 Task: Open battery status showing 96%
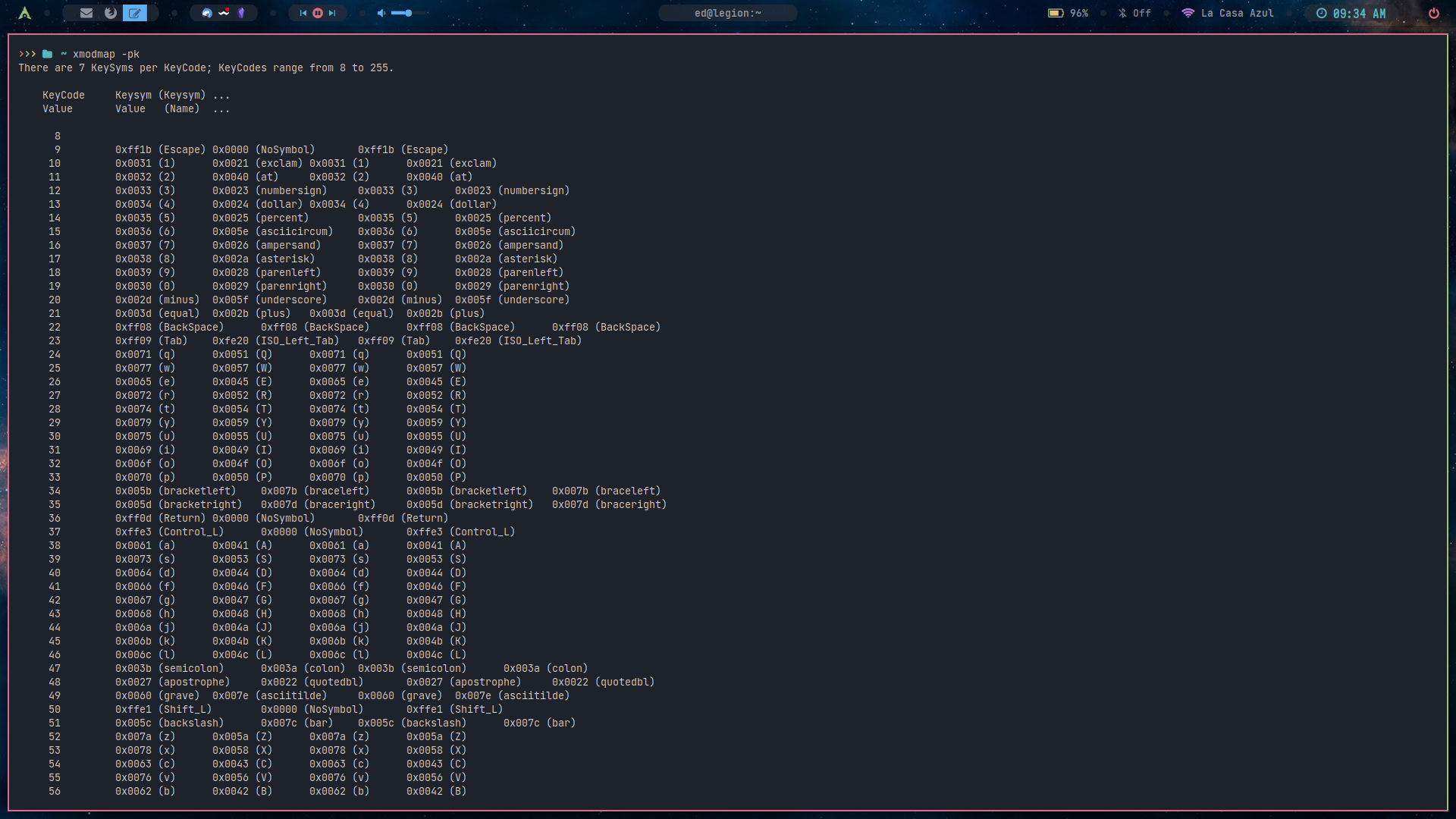(1068, 13)
